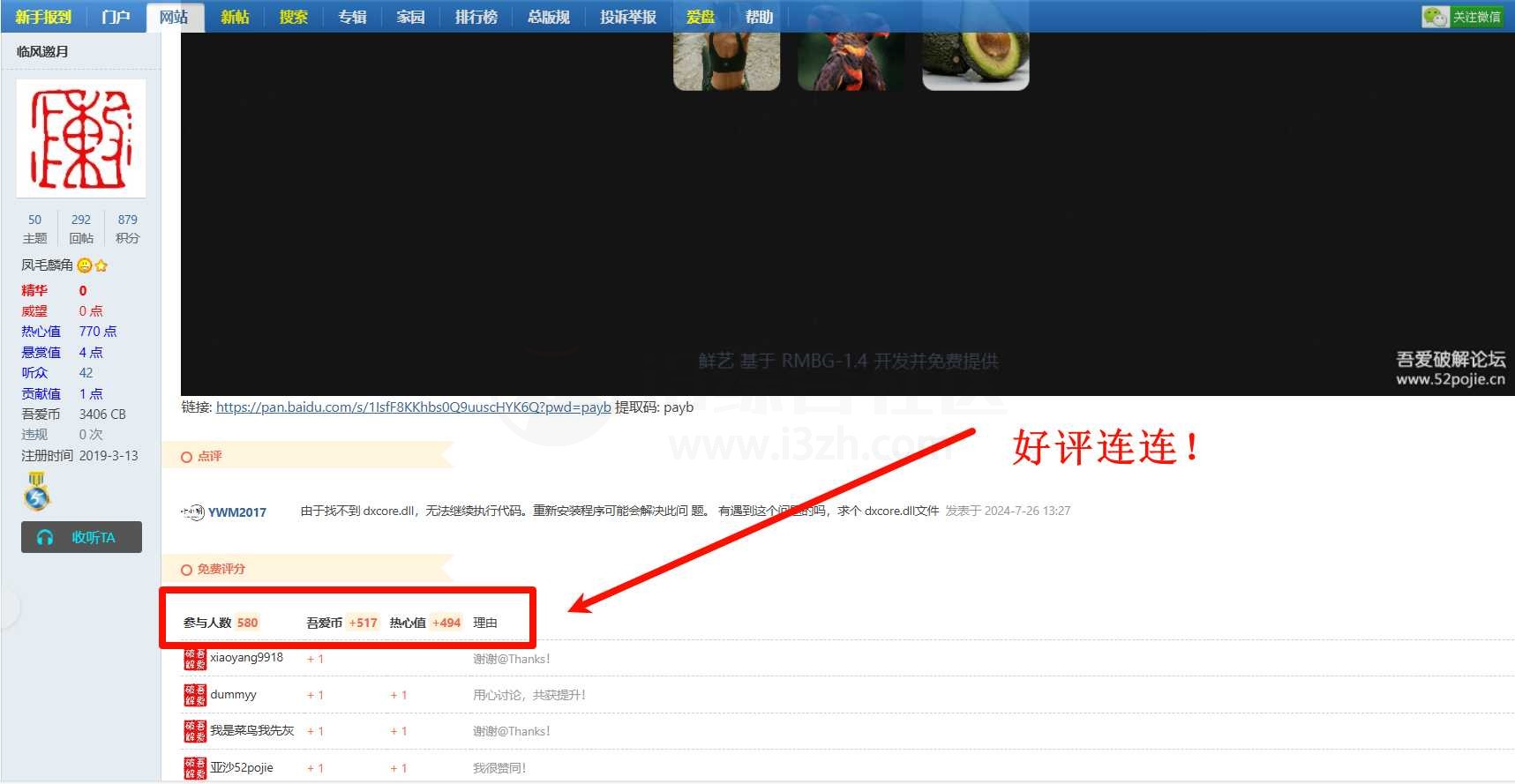This screenshot has width=1515, height=784.
Task: Click 我是菜鸟我先灰's avatar icon
Action: [195, 731]
